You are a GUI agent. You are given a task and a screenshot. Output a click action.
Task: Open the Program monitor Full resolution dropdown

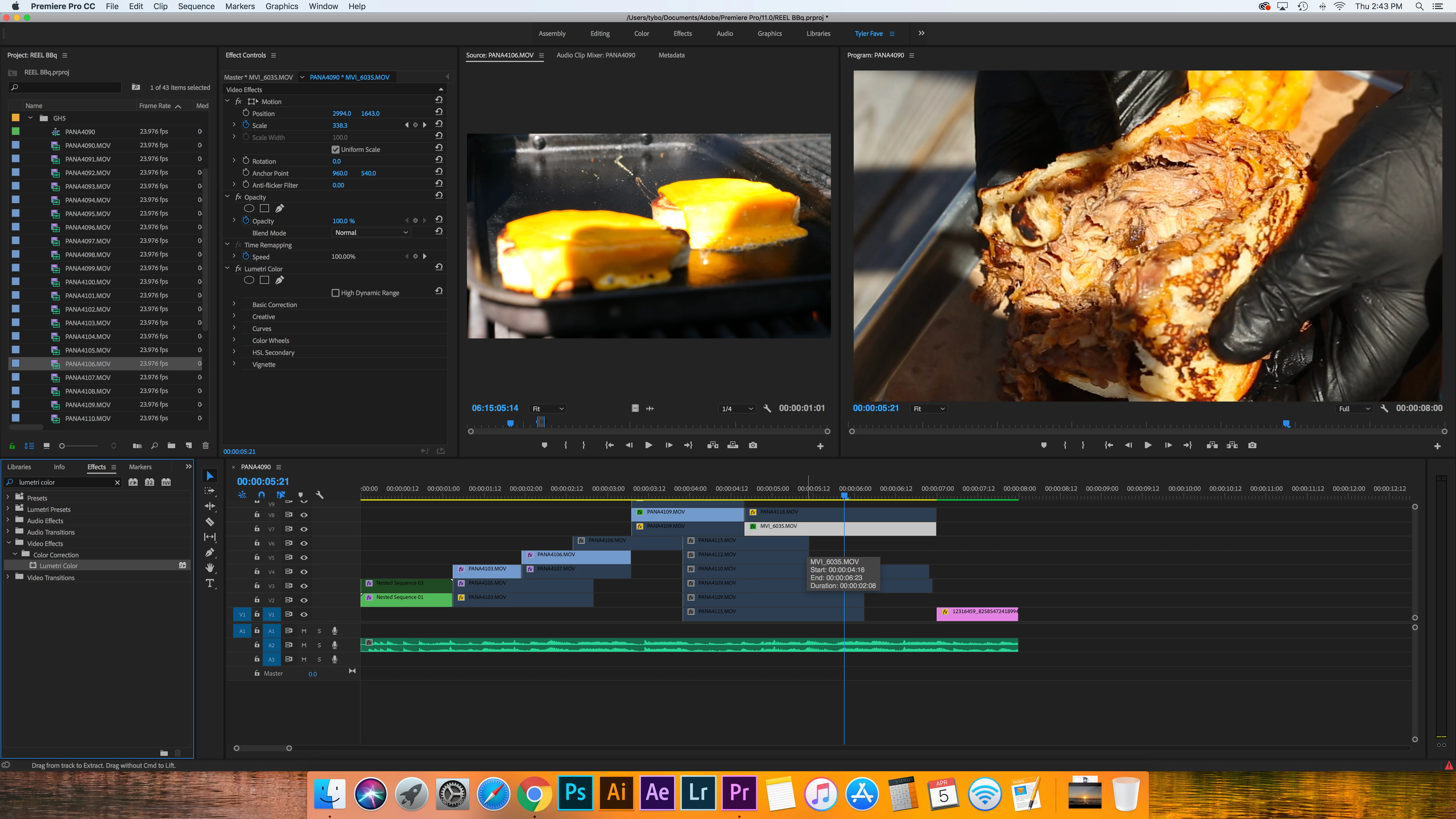pos(1354,409)
